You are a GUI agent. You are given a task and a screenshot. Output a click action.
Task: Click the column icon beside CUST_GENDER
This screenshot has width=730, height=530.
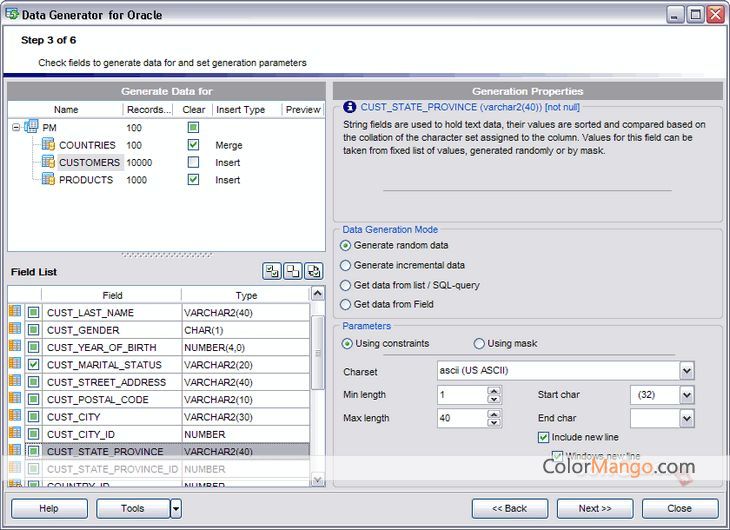pyautogui.click(x=15, y=329)
